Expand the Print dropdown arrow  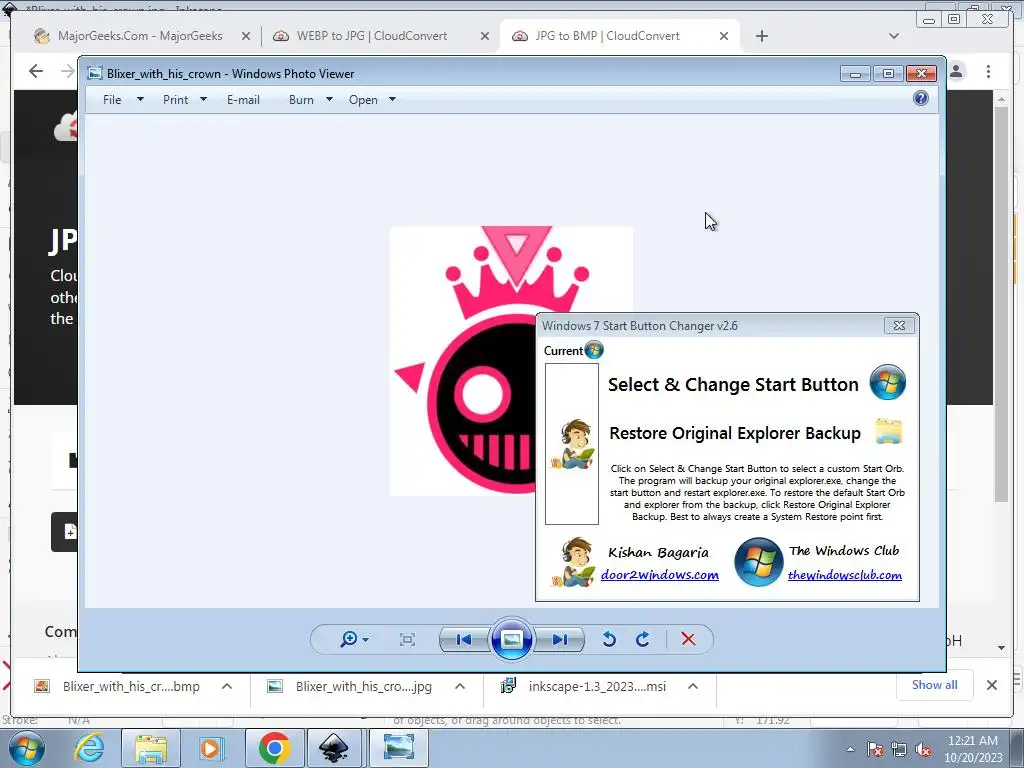click(203, 100)
